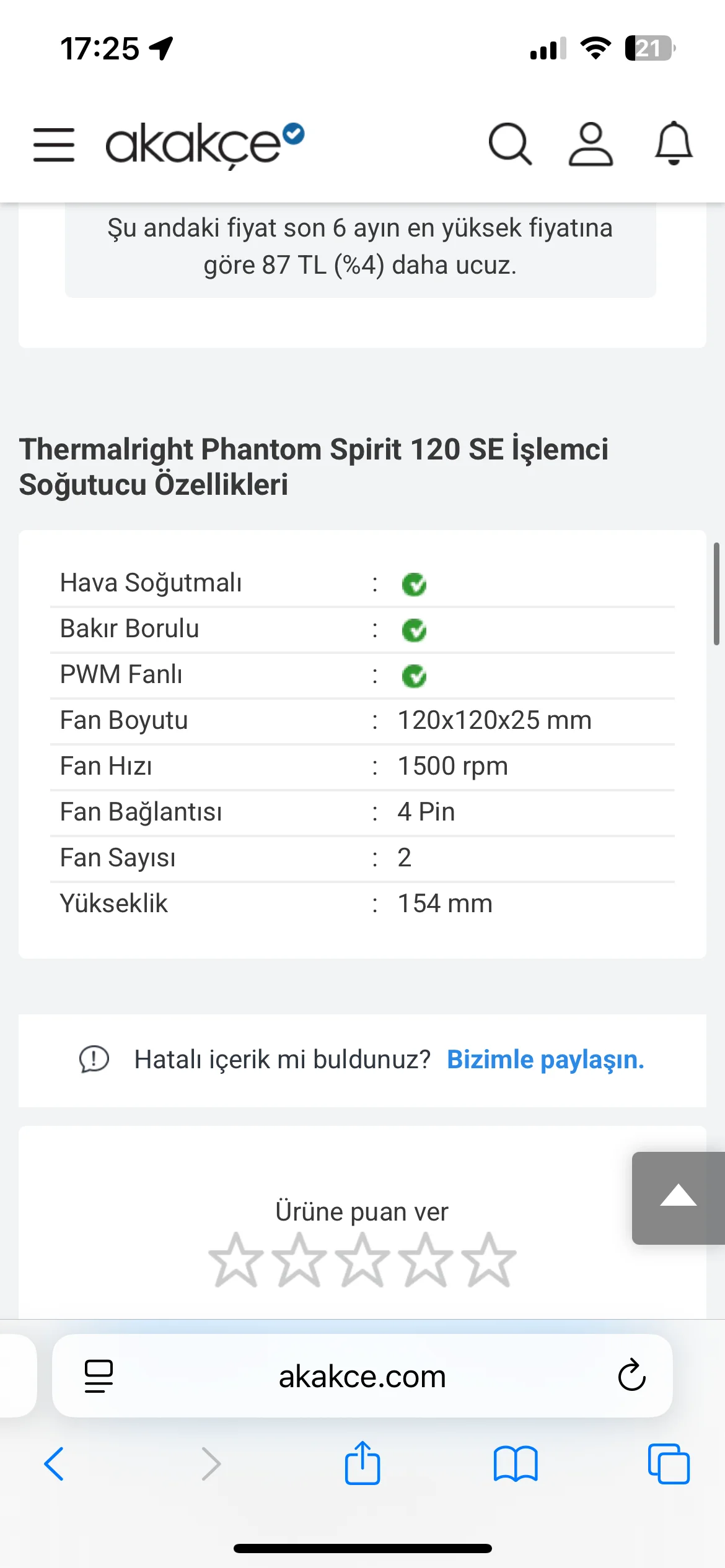The width and height of the screenshot is (725, 1568).
Task: Reload the akakce.com page
Action: 631,1375
